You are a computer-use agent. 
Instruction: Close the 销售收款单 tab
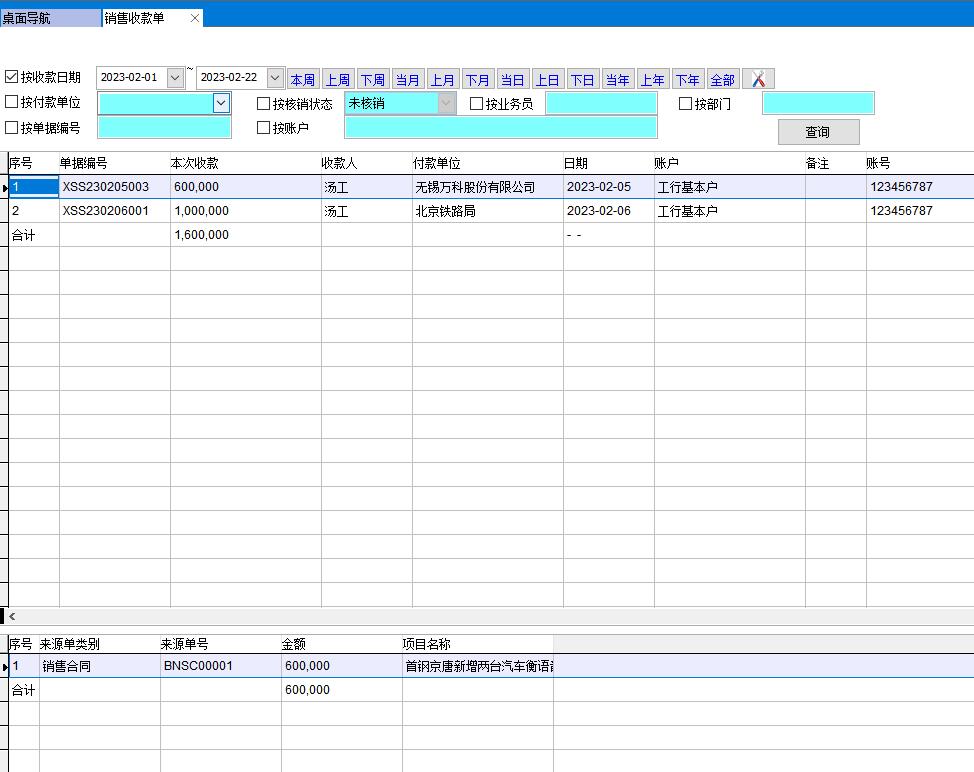pos(194,18)
